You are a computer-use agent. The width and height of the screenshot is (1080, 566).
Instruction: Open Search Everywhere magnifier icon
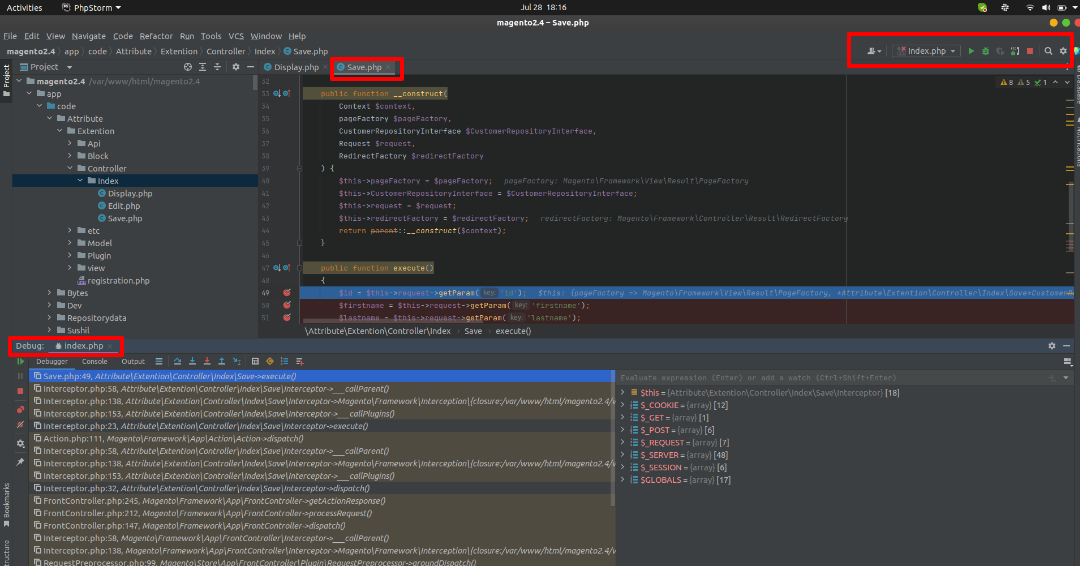[1048, 51]
